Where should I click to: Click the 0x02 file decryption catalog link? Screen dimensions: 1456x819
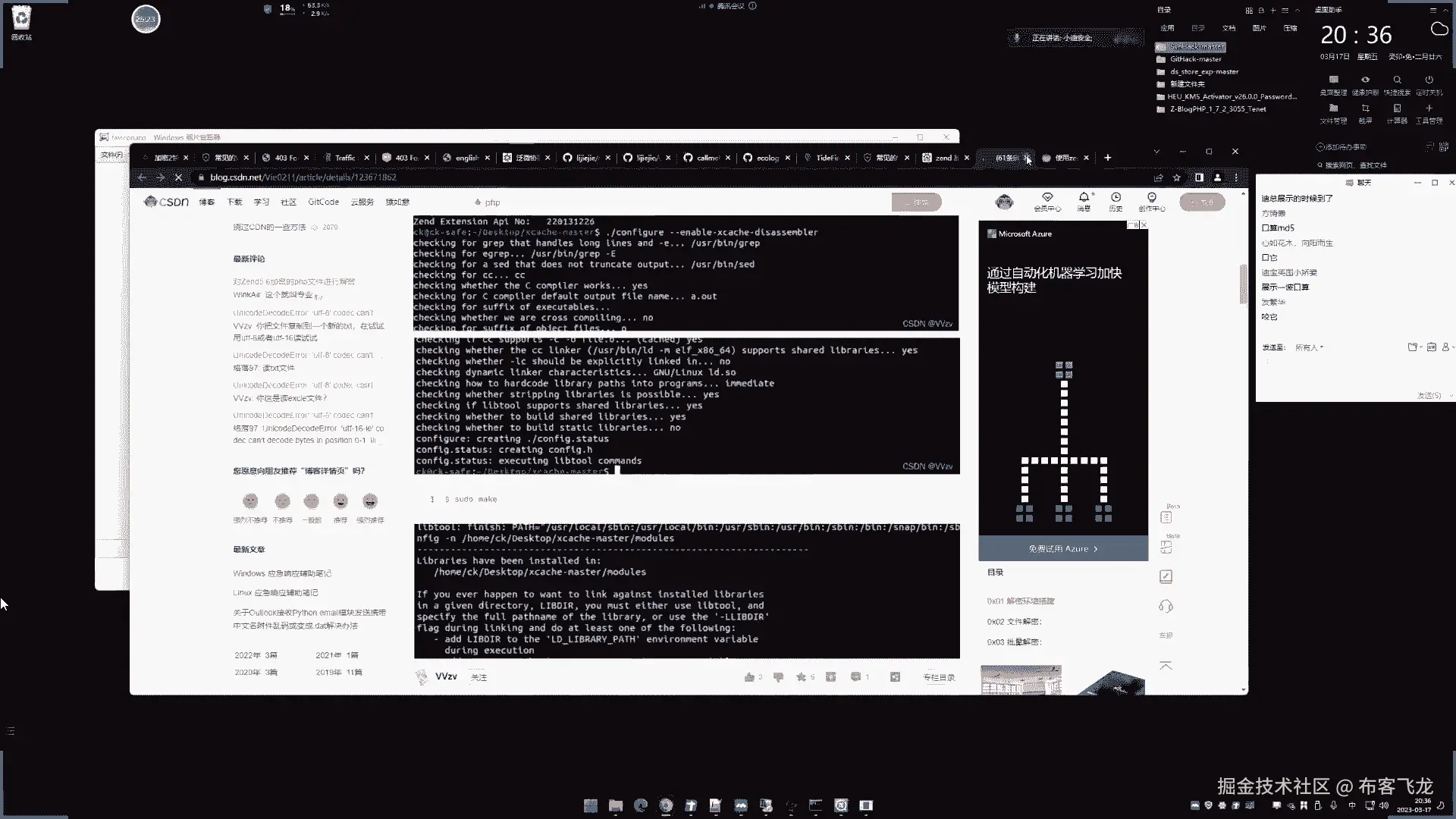[x=1014, y=622]
